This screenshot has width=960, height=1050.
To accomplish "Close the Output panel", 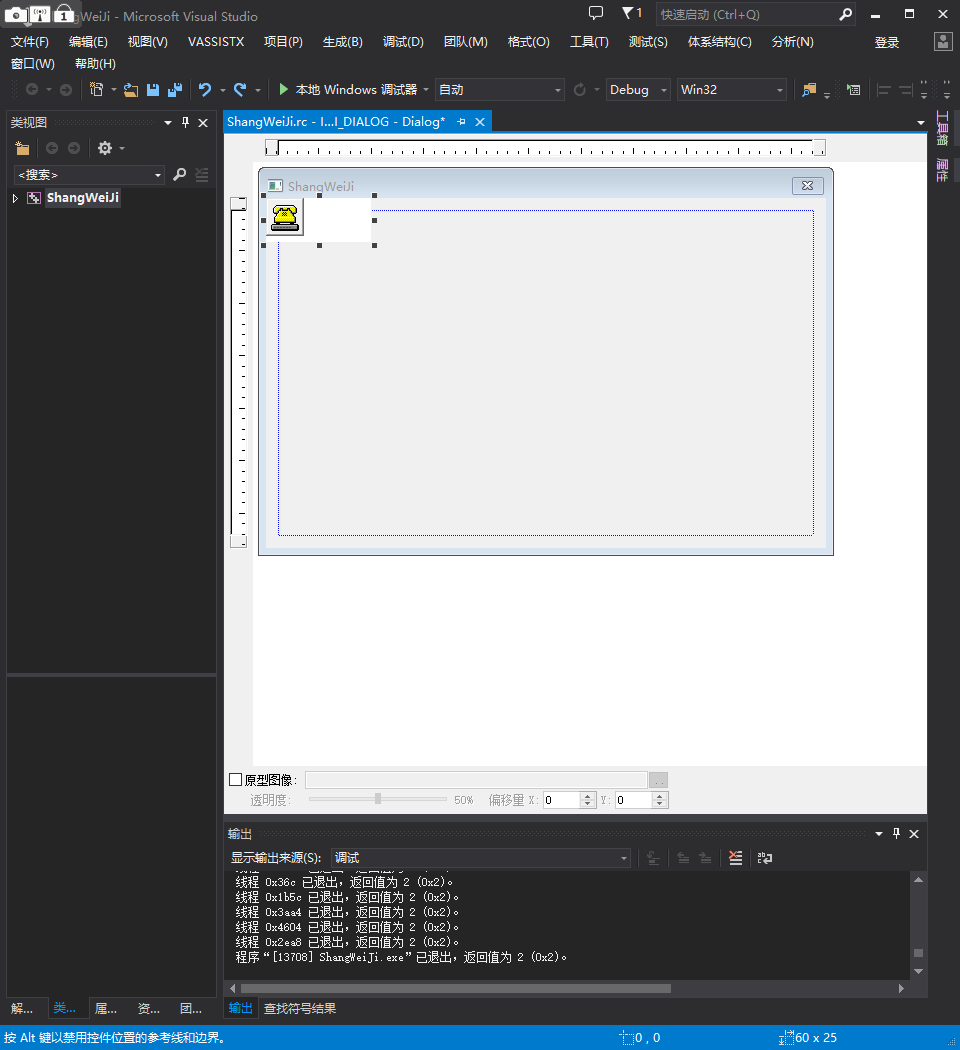I will tap(914, 834).
